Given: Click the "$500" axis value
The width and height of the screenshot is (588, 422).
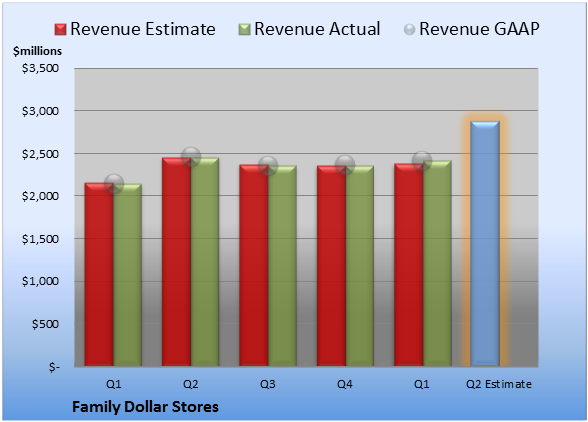Looking at the screenshot, I should coord(45,324).
